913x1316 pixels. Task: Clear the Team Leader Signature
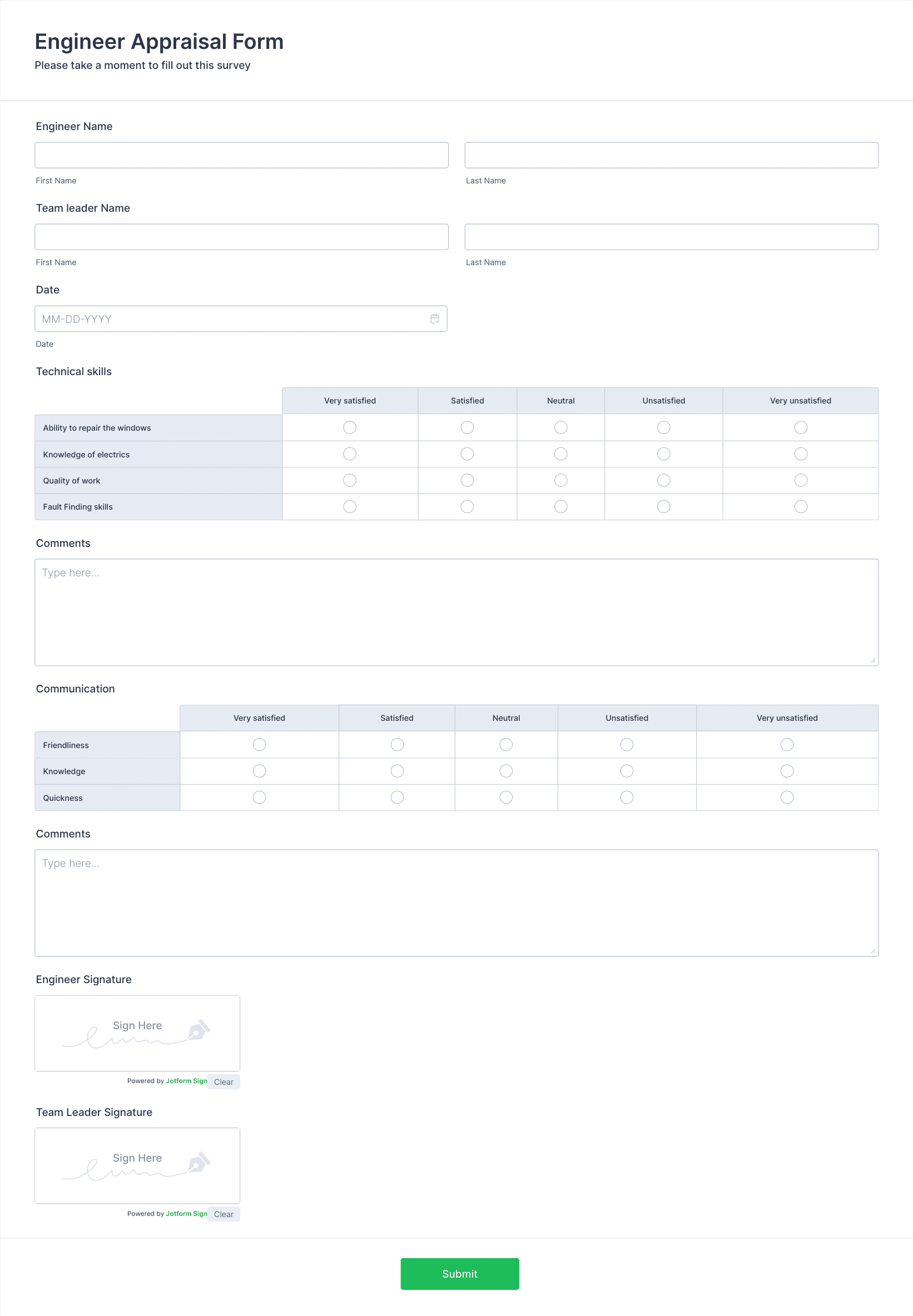(224, 1214)
